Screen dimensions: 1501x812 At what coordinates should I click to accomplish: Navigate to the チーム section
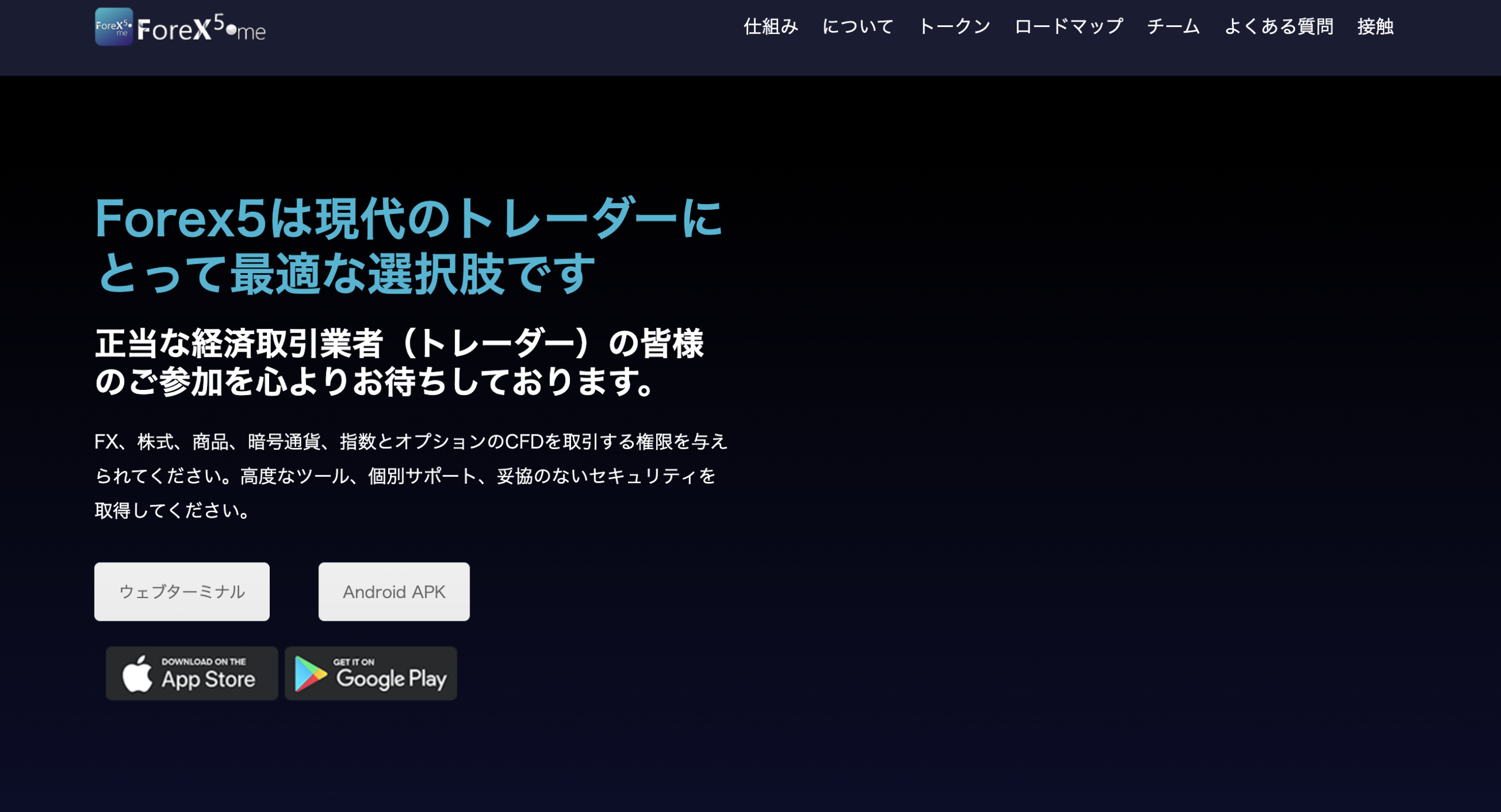(x=1173, y=26)
